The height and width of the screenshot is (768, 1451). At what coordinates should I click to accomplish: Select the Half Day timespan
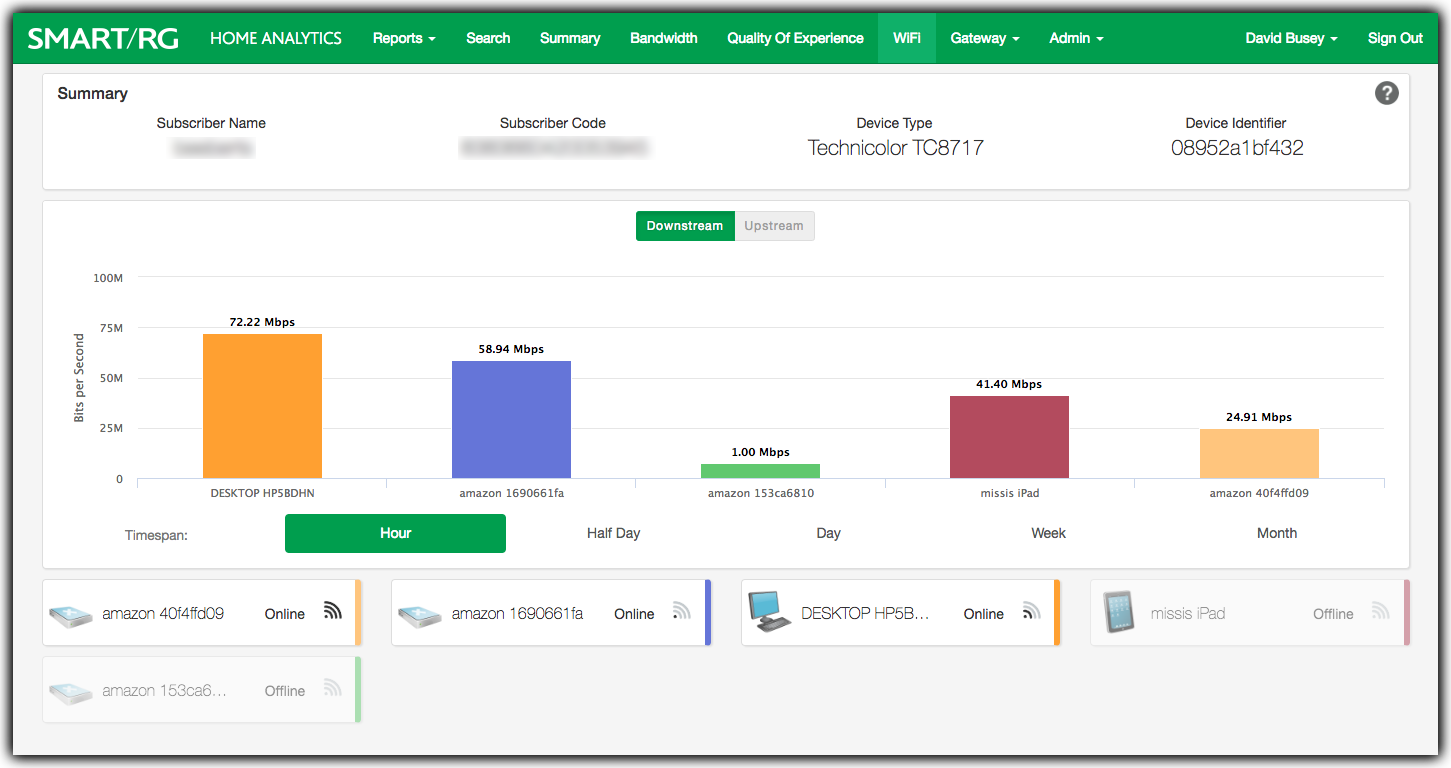coord(613,533)
